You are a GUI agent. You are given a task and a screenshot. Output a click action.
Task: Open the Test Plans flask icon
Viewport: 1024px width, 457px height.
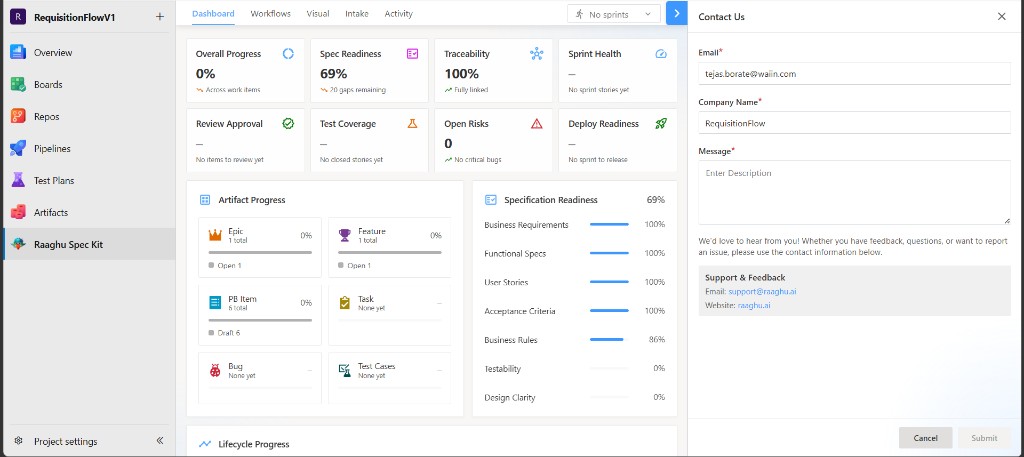(x=18, y=180)
